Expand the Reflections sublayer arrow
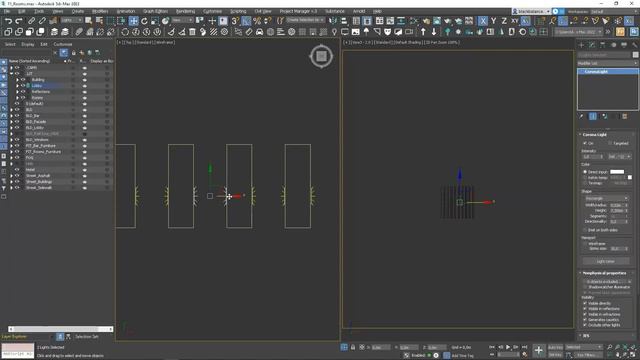This screenshot has height=360, width=640. click(x=17, y=92)
